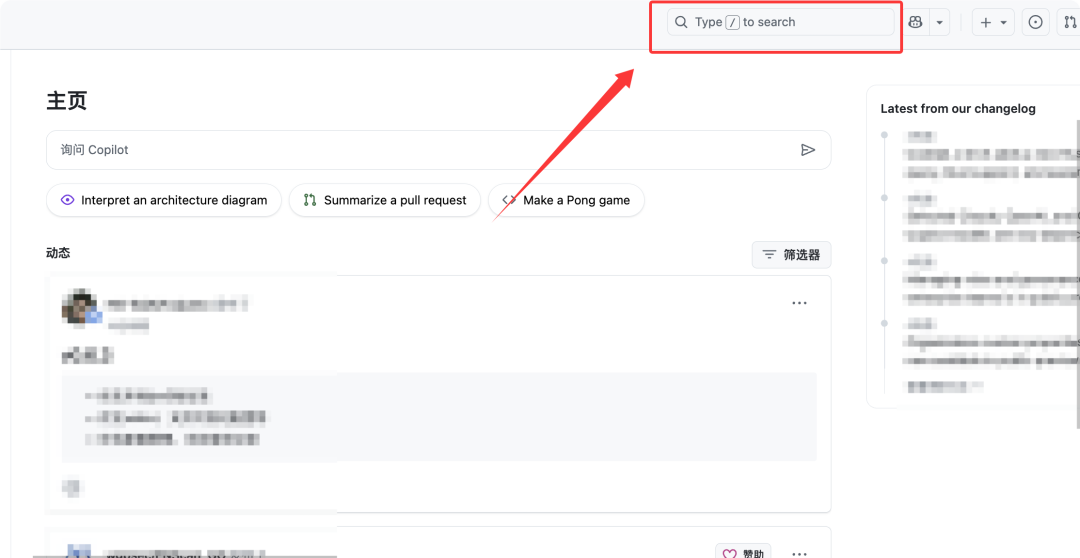Click the 赞助 sponsor heart button
Image resolution: width=1080 pixels, height=558 pixels.
coord(743,551)
